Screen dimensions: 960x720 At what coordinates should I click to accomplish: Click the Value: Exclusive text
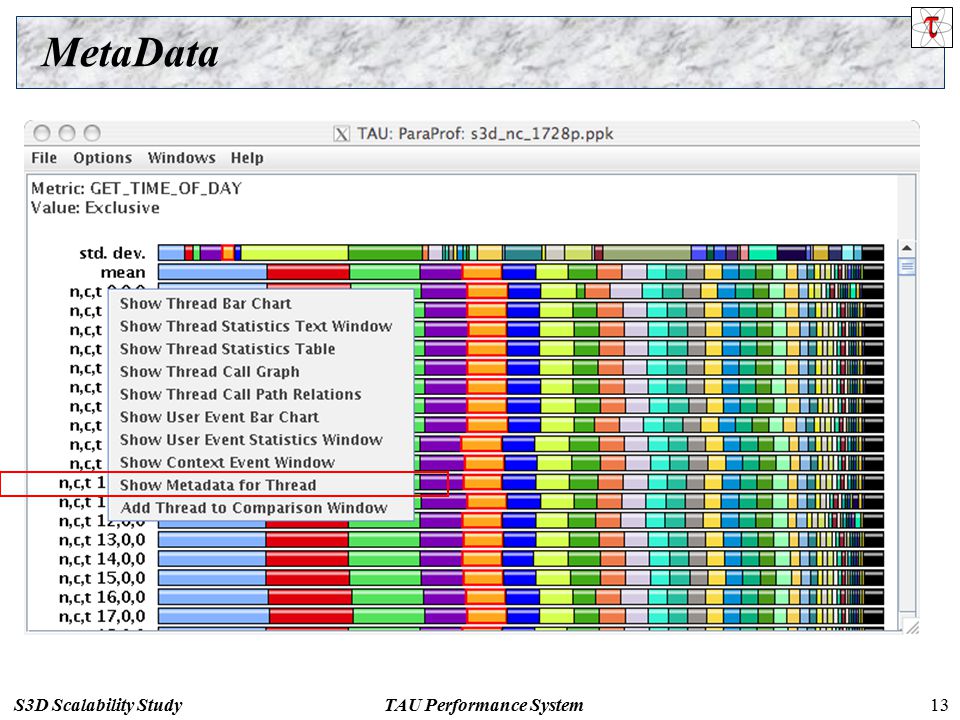(95, 208)
